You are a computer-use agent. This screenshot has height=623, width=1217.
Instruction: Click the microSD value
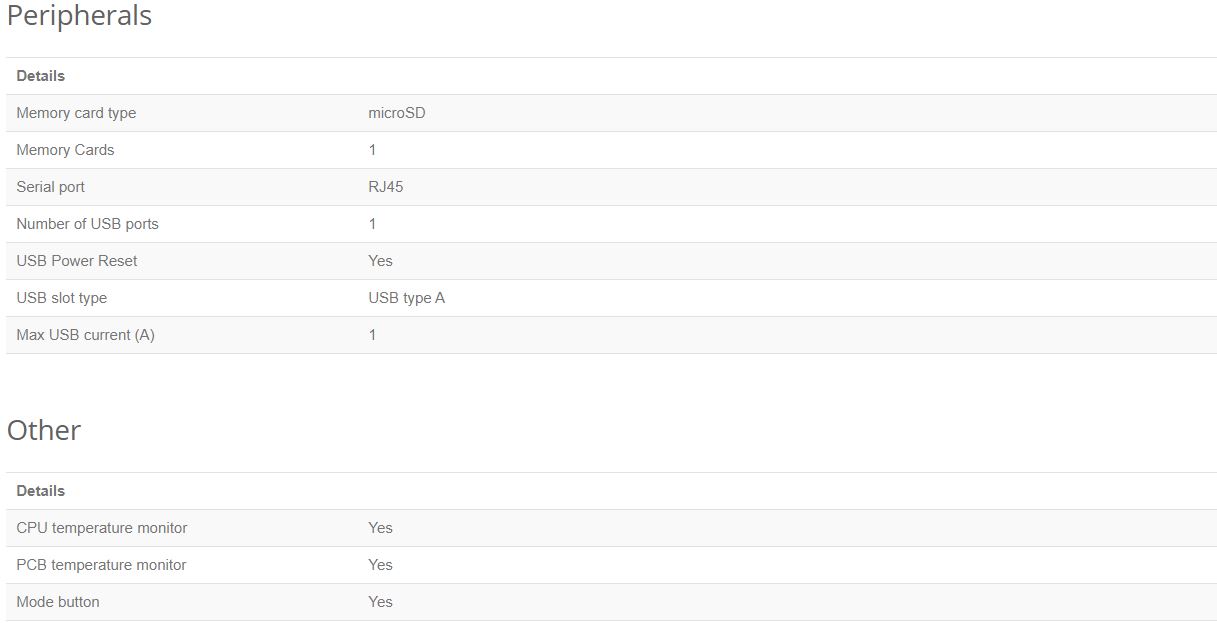(397, 113)
